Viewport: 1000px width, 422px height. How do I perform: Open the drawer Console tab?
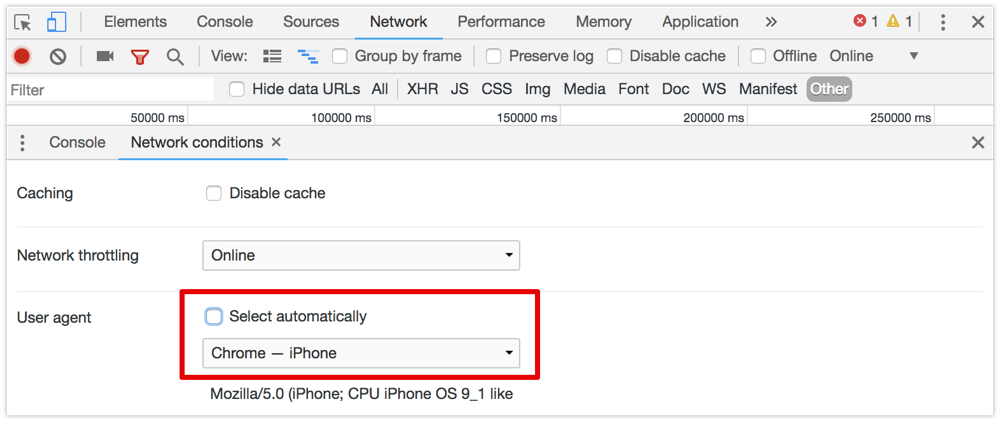point(77,142)
